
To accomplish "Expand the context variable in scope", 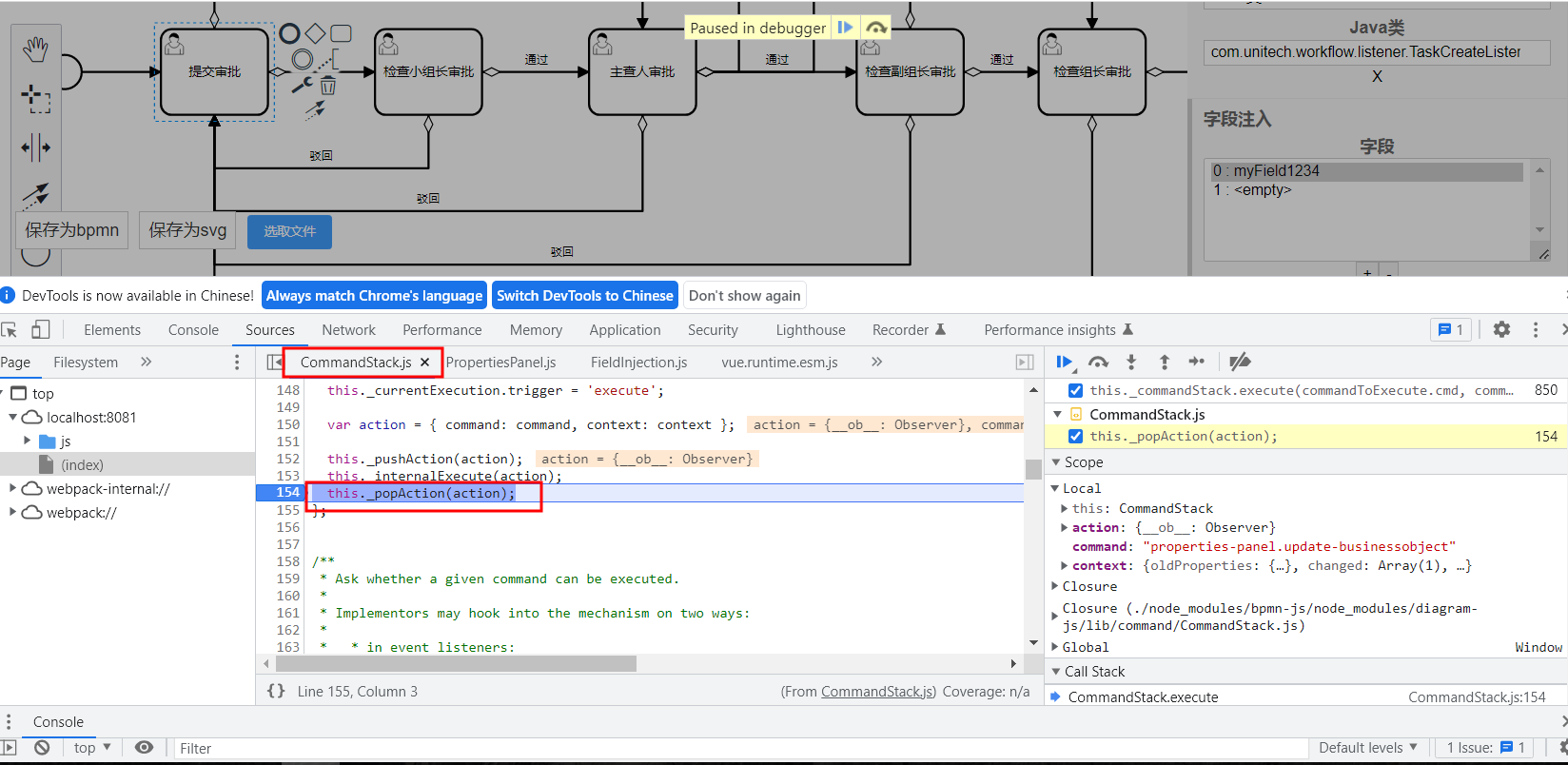I will (x=1065, y=565).
